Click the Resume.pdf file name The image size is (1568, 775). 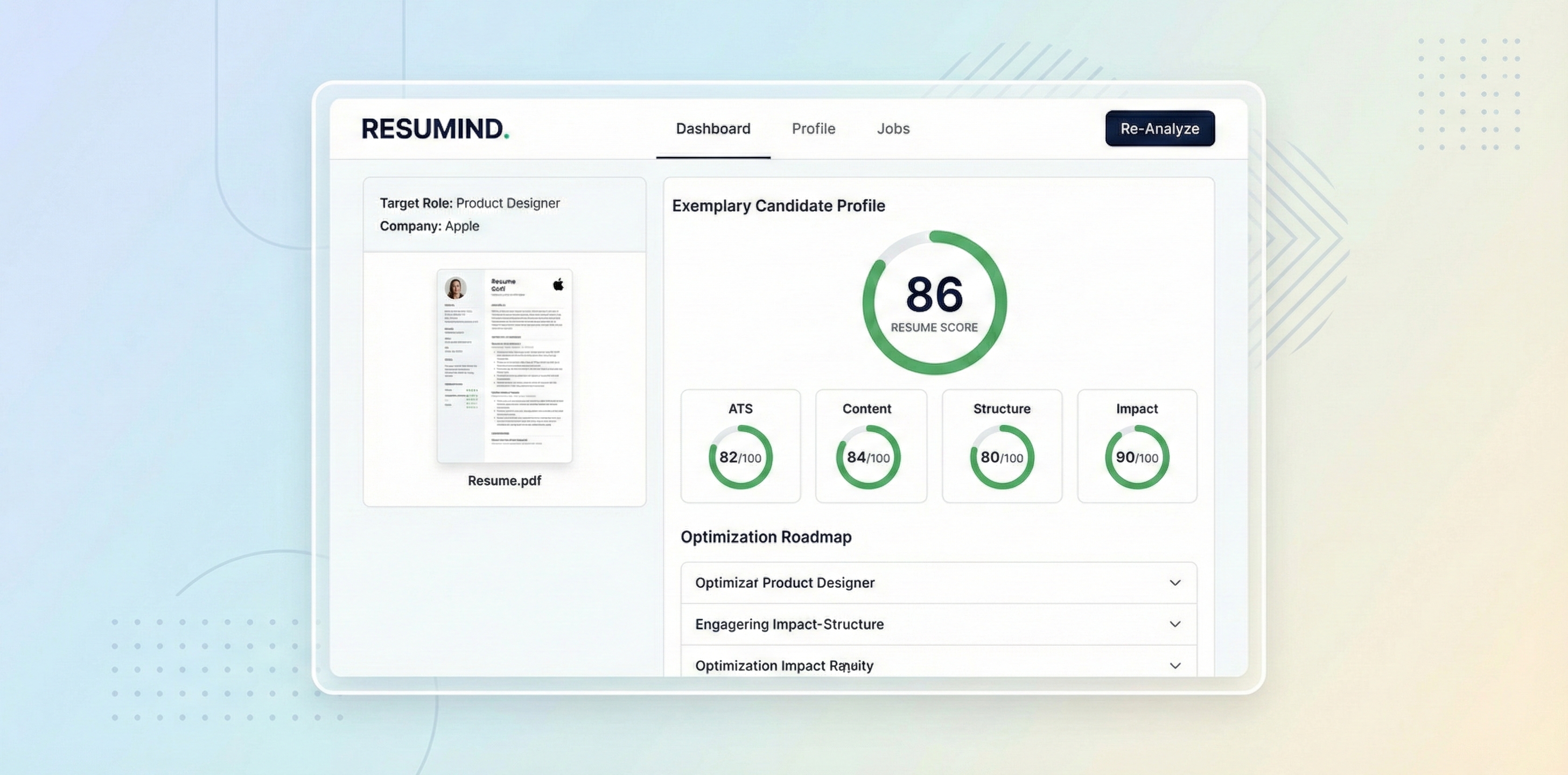coord(504,481)
